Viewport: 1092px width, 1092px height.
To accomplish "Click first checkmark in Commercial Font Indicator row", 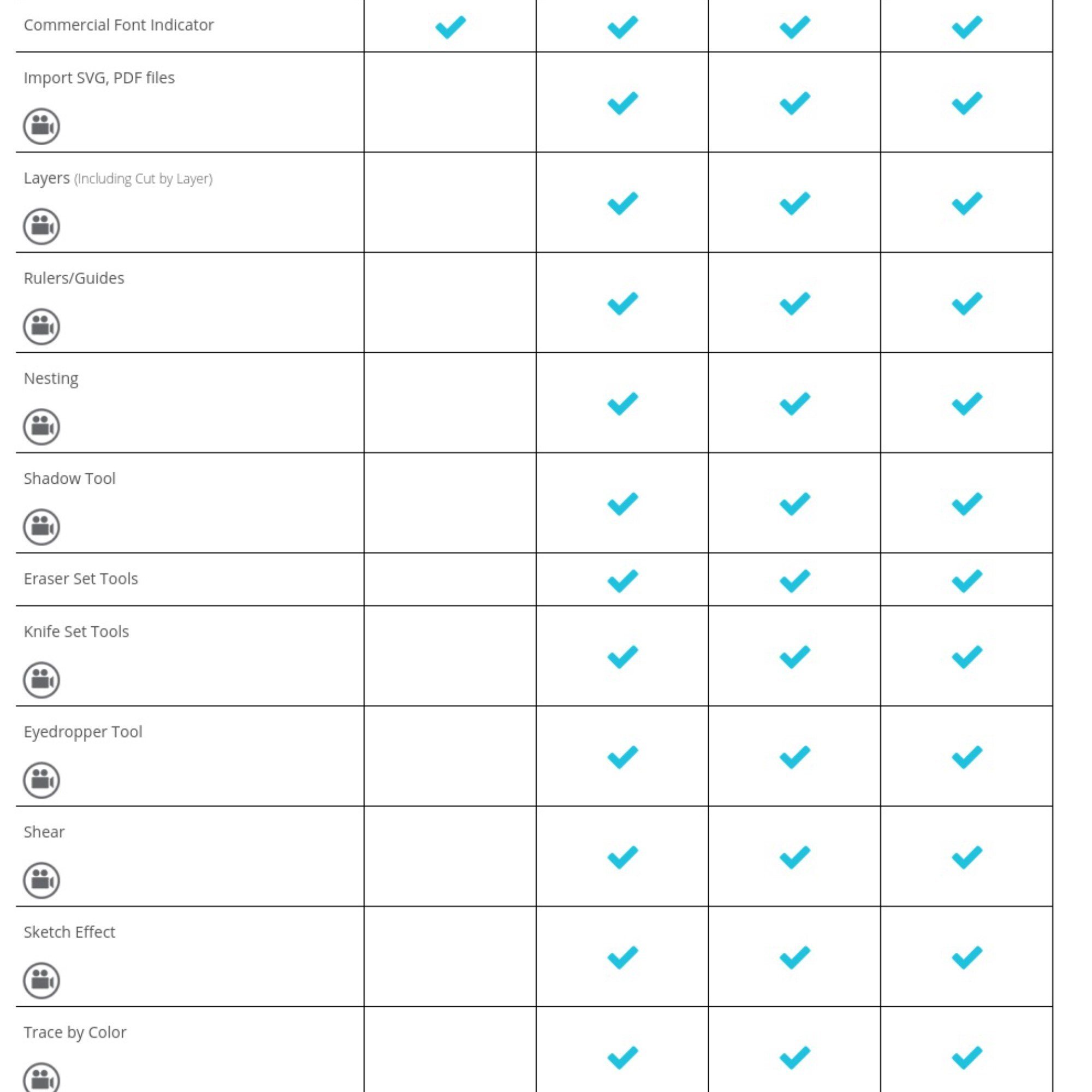I will coord(450,27).
